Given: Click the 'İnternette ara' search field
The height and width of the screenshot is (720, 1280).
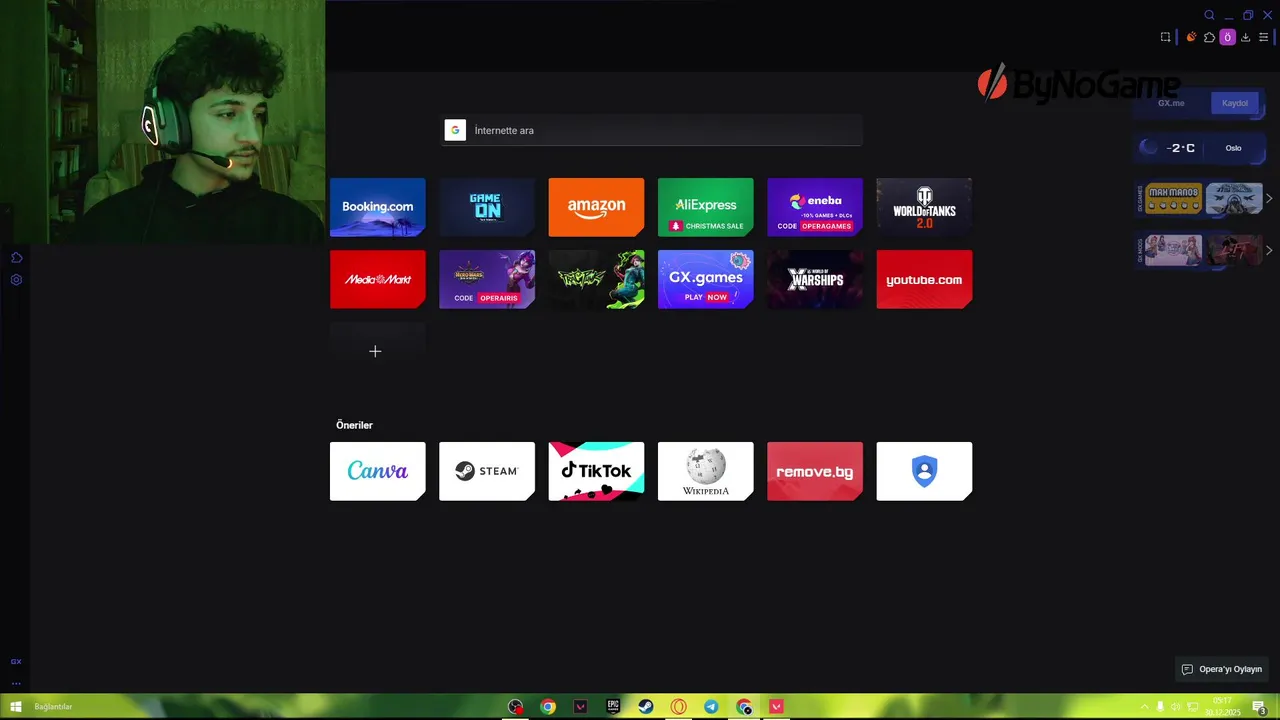Looking at the screenshot, I should [652, 130].
